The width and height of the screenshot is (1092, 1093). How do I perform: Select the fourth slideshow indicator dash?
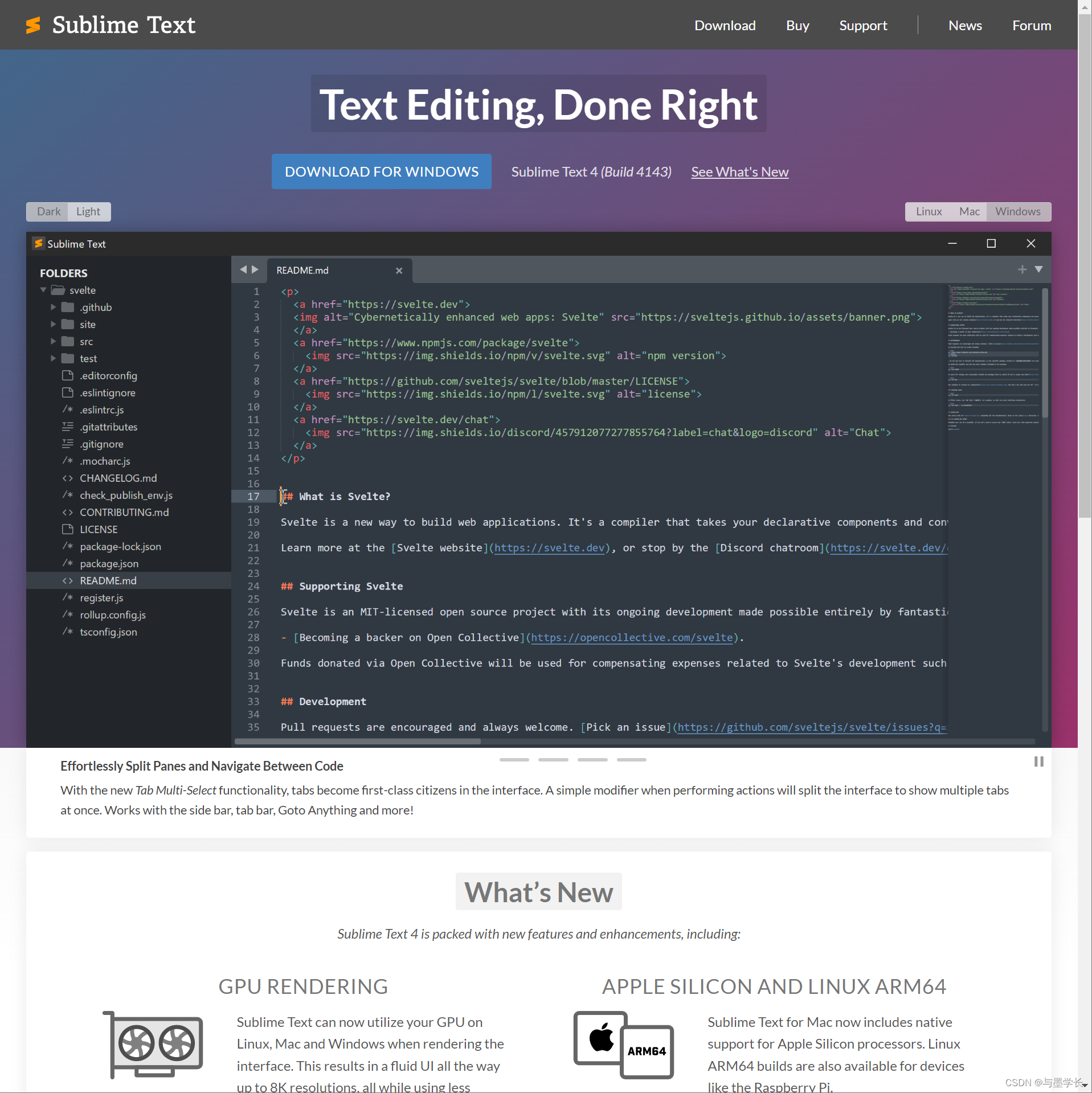point(632,759)
